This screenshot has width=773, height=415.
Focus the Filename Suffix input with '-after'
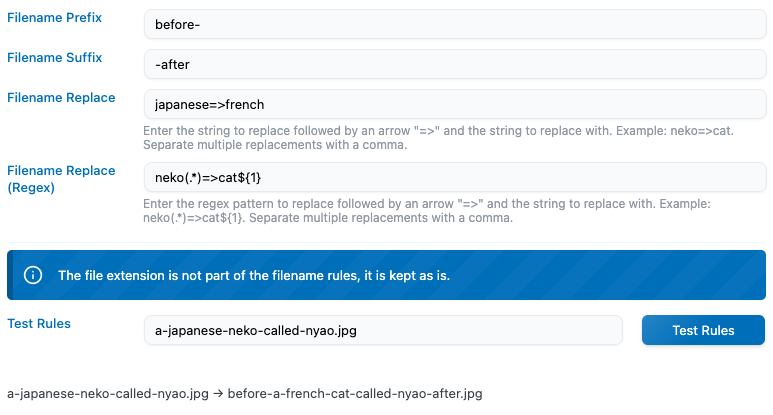point(455,64)
